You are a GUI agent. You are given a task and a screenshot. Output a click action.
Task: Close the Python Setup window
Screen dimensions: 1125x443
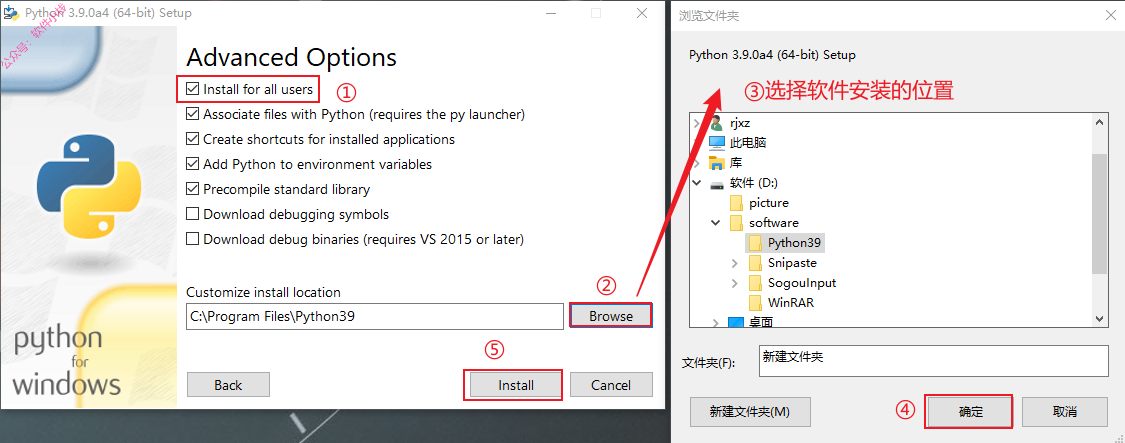[x=641, y=13]
